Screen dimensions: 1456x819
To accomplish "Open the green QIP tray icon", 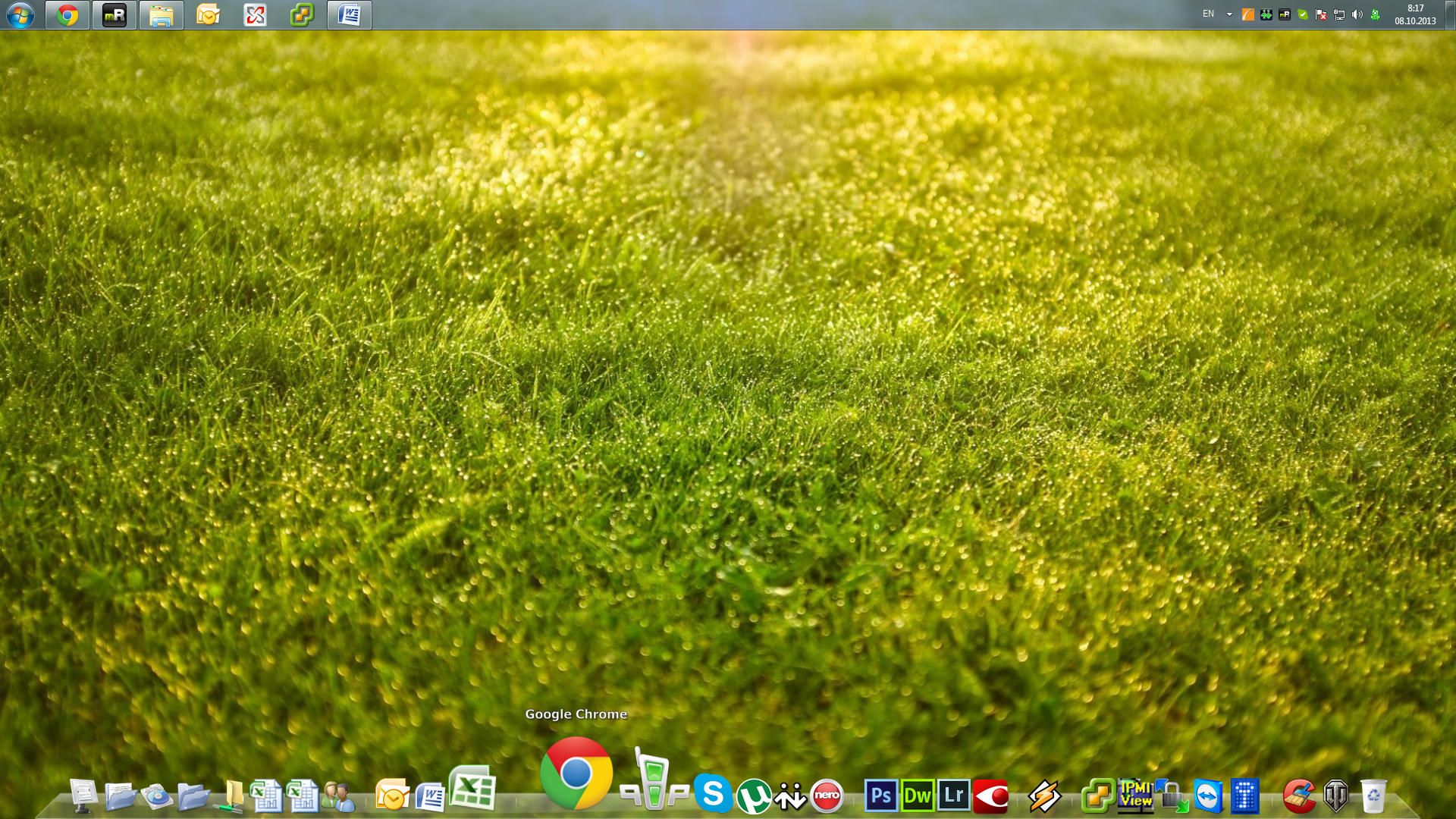I will (x=1376, y=14).
